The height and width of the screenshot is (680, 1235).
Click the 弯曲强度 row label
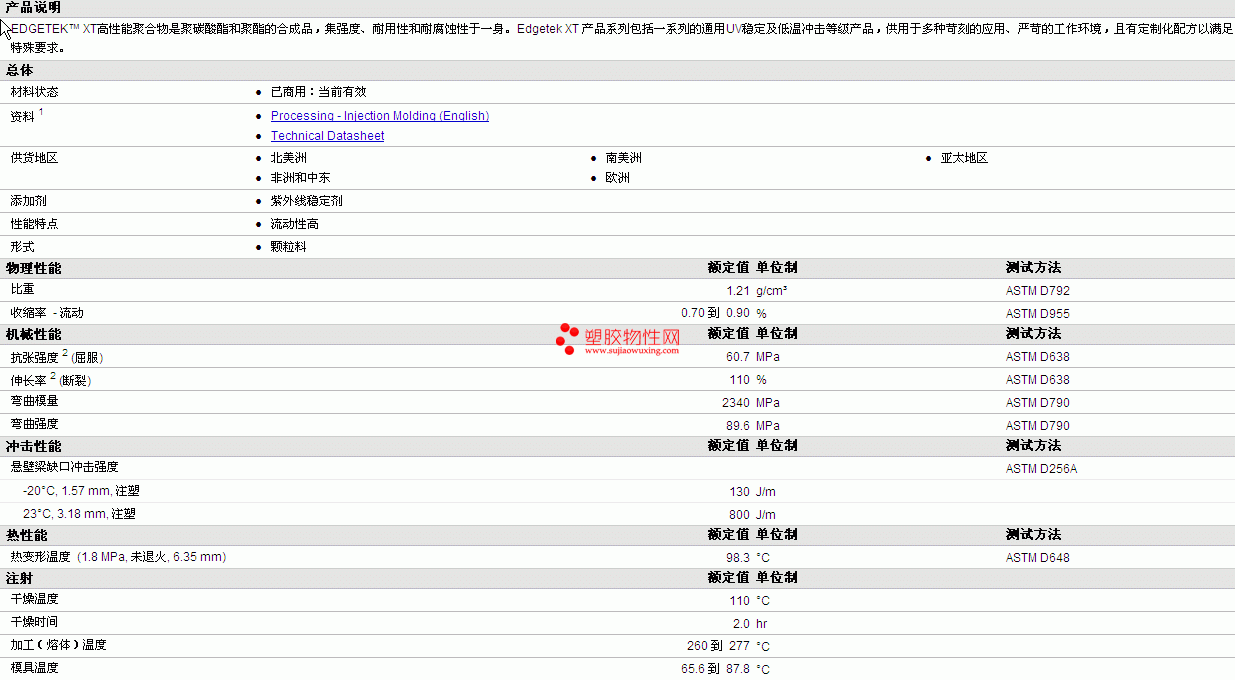click(x=35, y=424)
